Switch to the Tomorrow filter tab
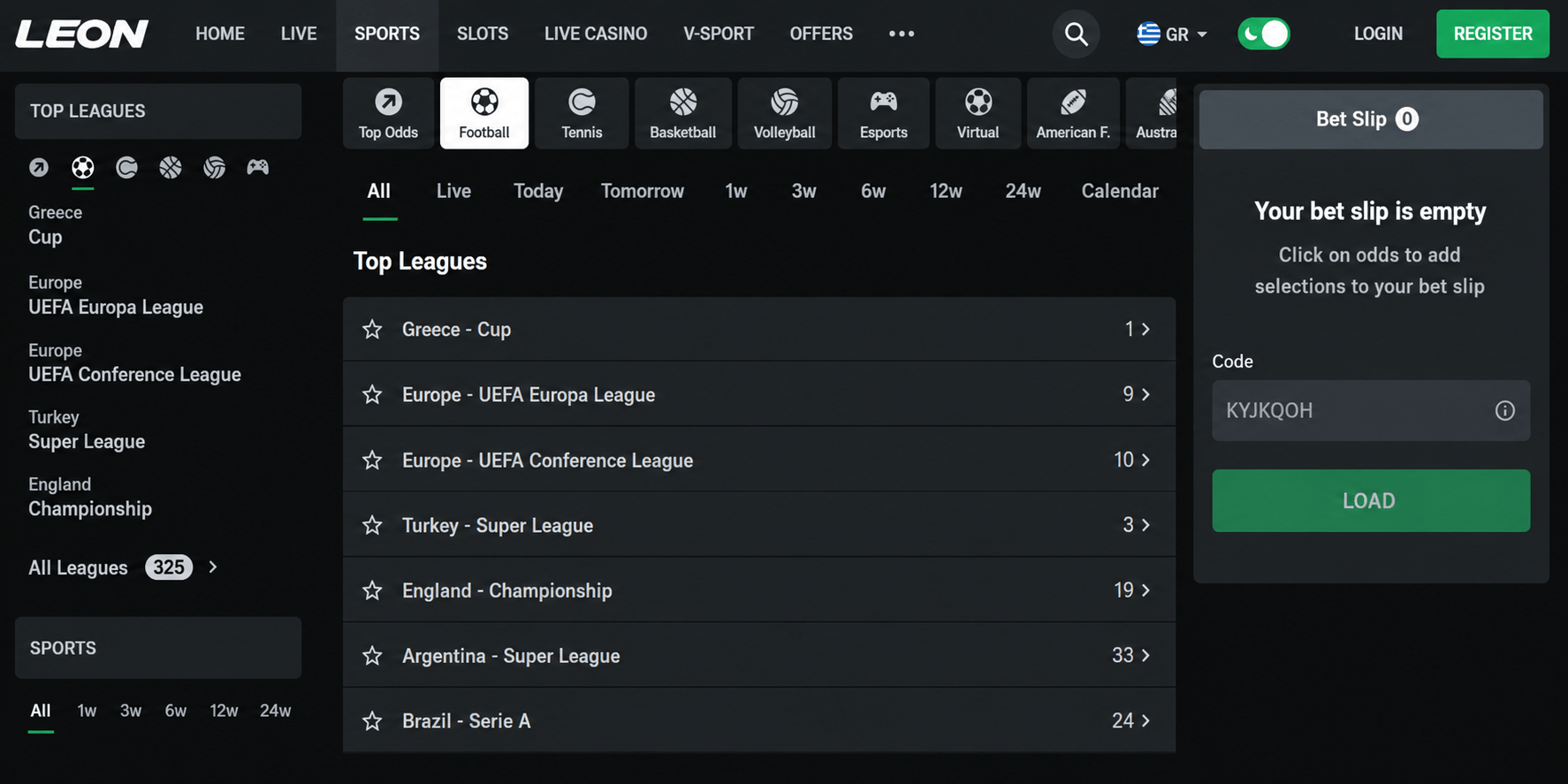Image resolution: width=1568 pixels, height=784 pixels. point(643,191)
